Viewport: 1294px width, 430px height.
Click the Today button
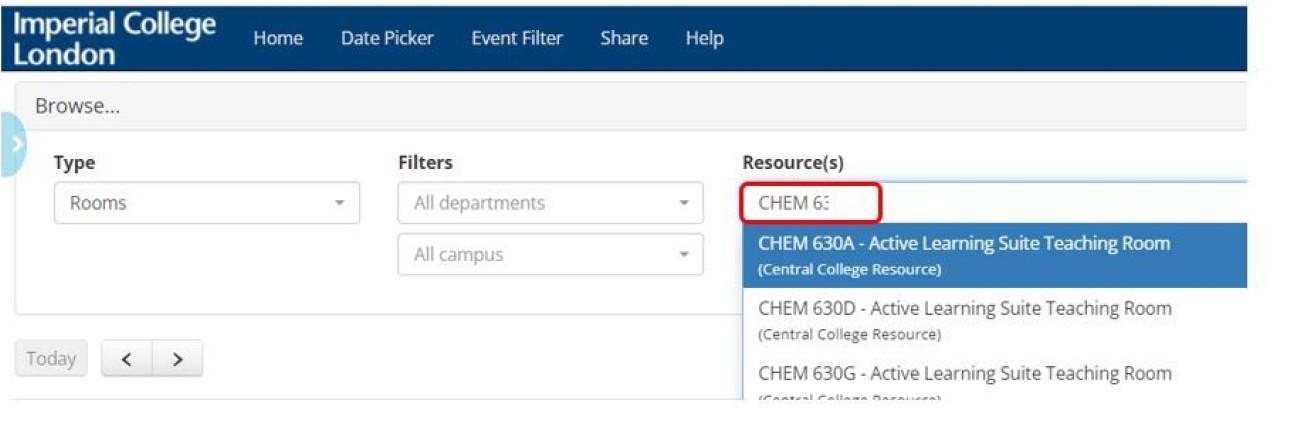point(51,359)
